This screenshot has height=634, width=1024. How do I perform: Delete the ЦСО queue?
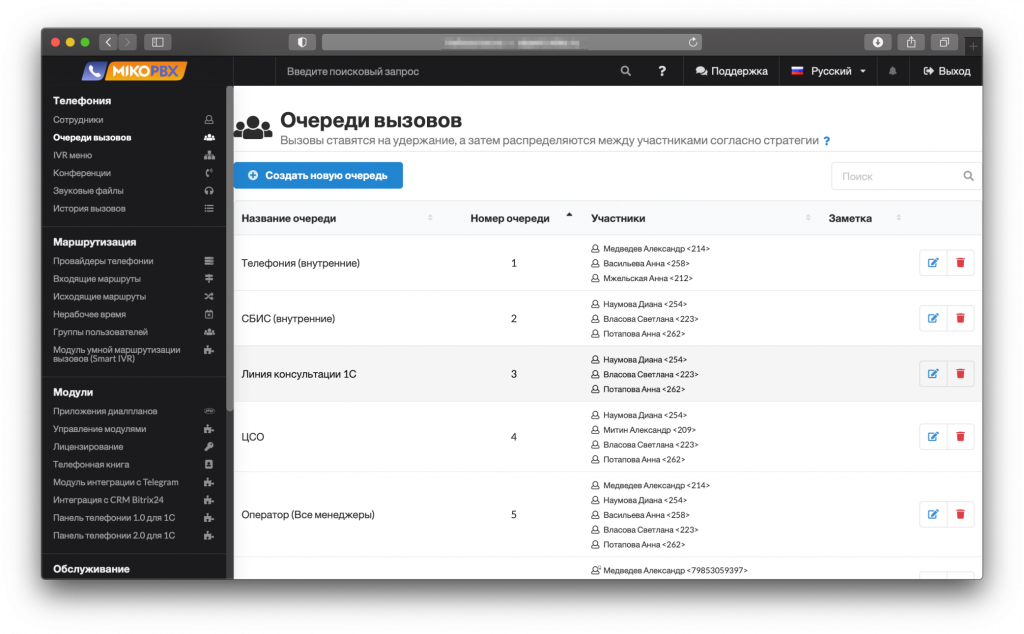[x=960, y=437]
